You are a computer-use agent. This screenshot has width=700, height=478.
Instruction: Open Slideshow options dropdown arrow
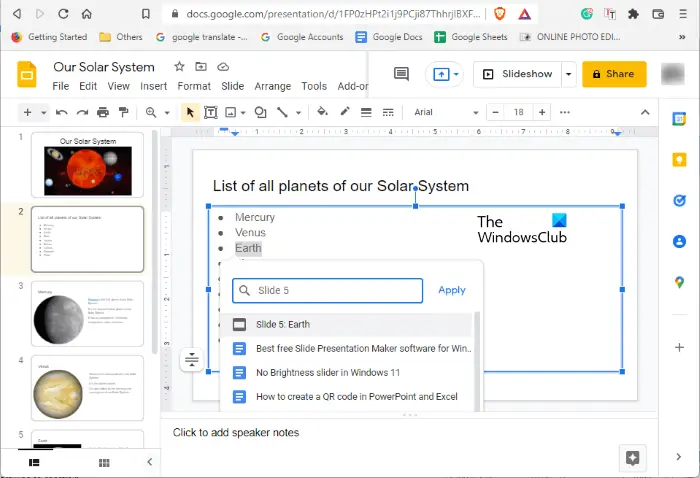[568, 74]
